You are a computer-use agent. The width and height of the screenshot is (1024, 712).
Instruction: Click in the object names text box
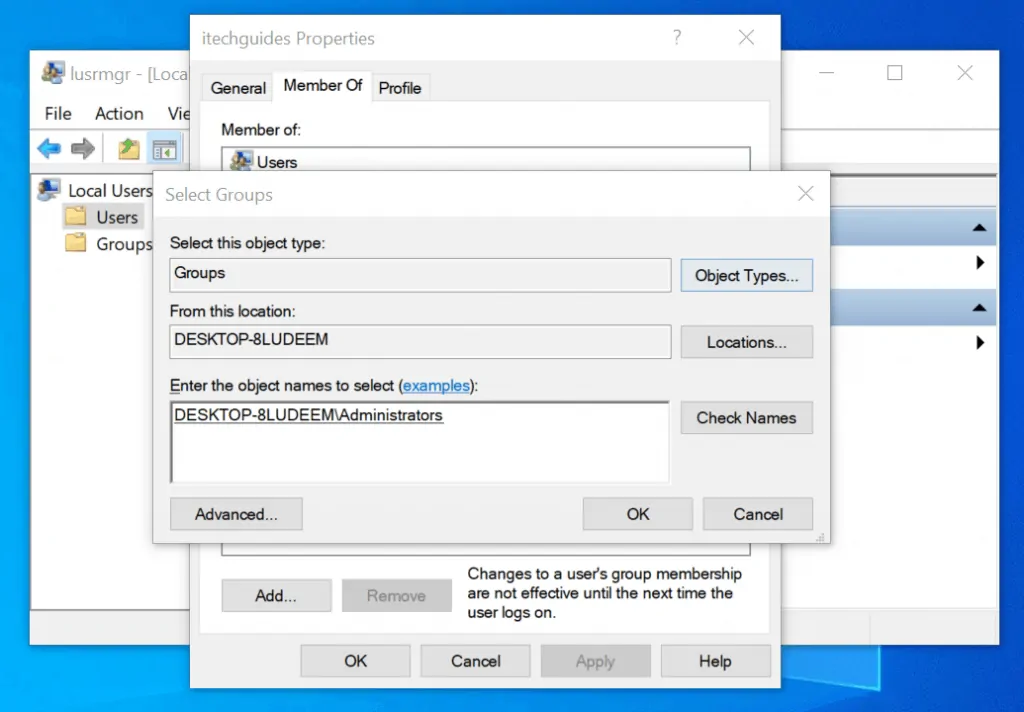click(x=420, y=445)
